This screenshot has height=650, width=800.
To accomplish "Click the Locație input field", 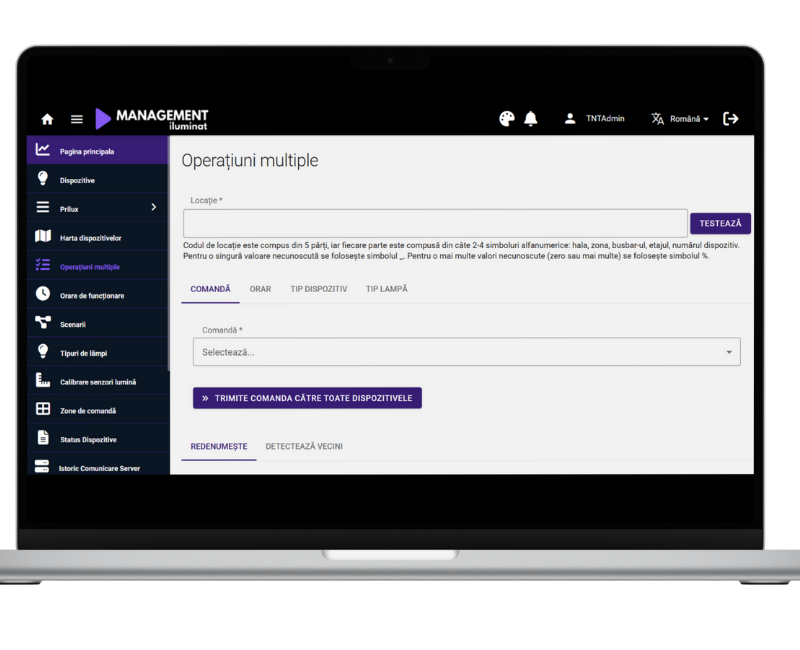I will coord(435,223).
